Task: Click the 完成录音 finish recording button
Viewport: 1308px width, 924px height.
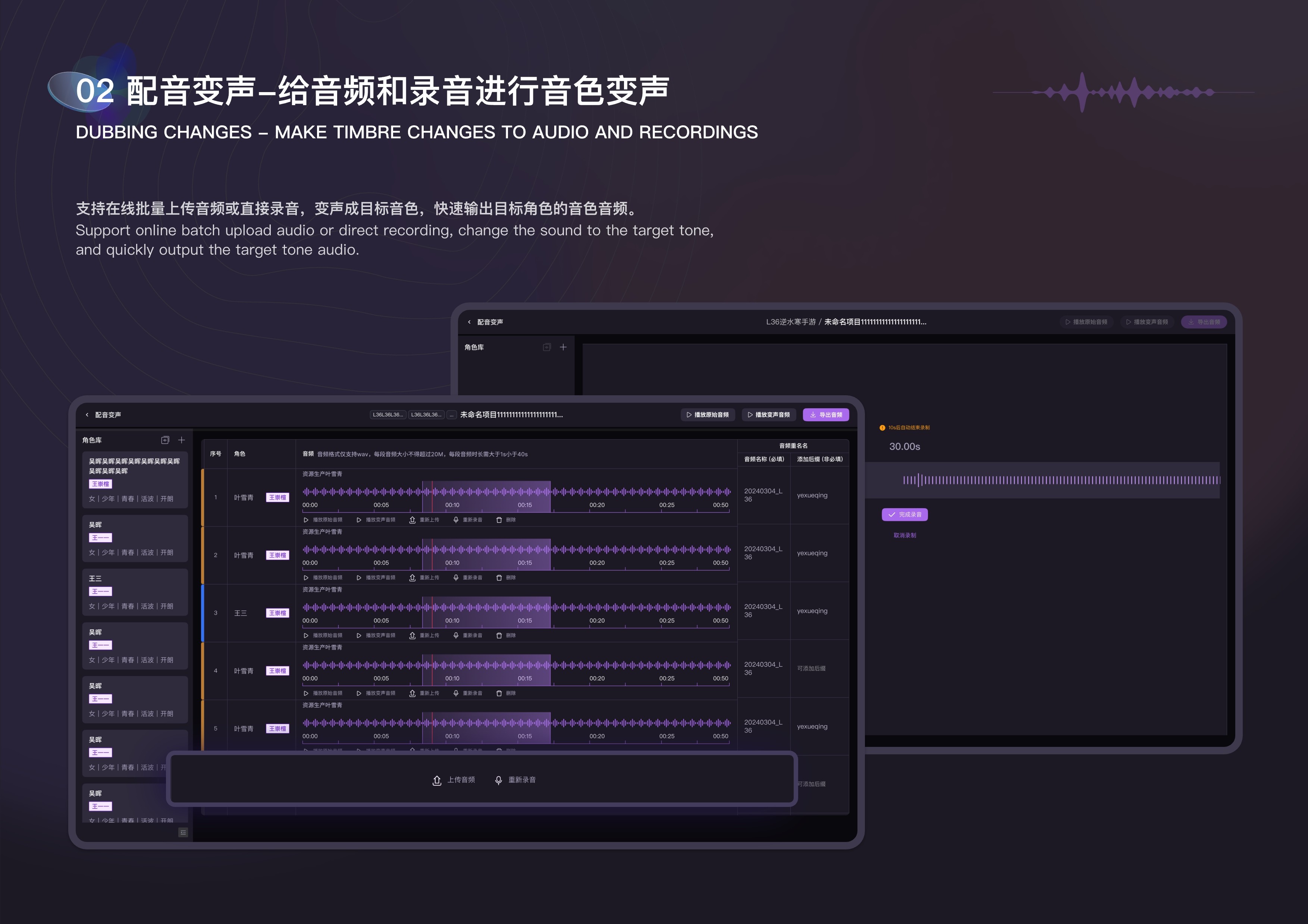Action: pyautogui.click(x=905, y=515)
